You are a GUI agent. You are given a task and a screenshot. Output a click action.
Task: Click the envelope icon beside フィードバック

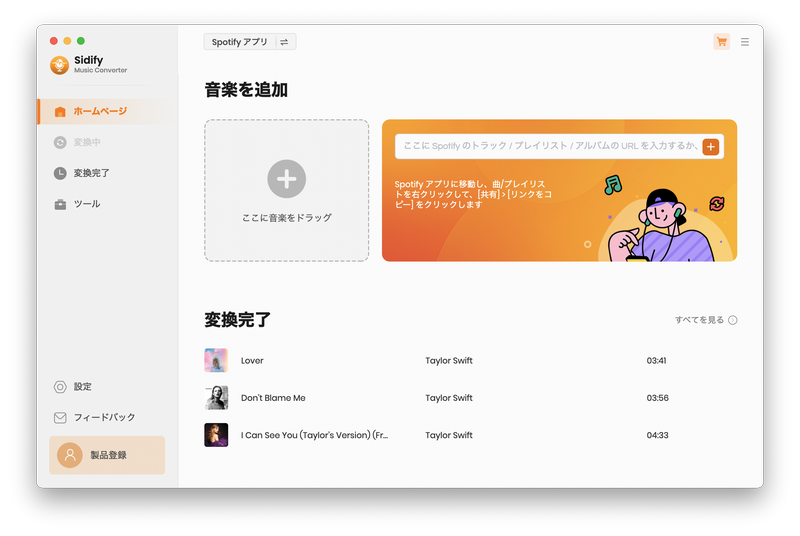(60, 418)
